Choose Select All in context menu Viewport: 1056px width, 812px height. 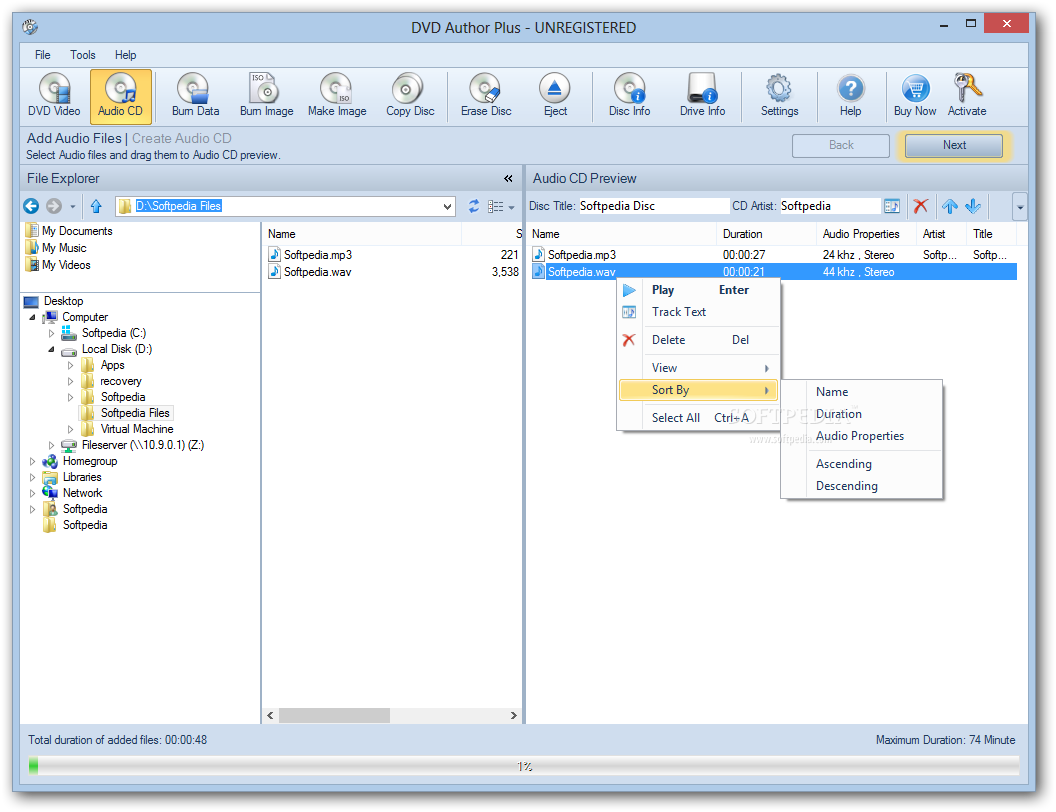point(698,418)
